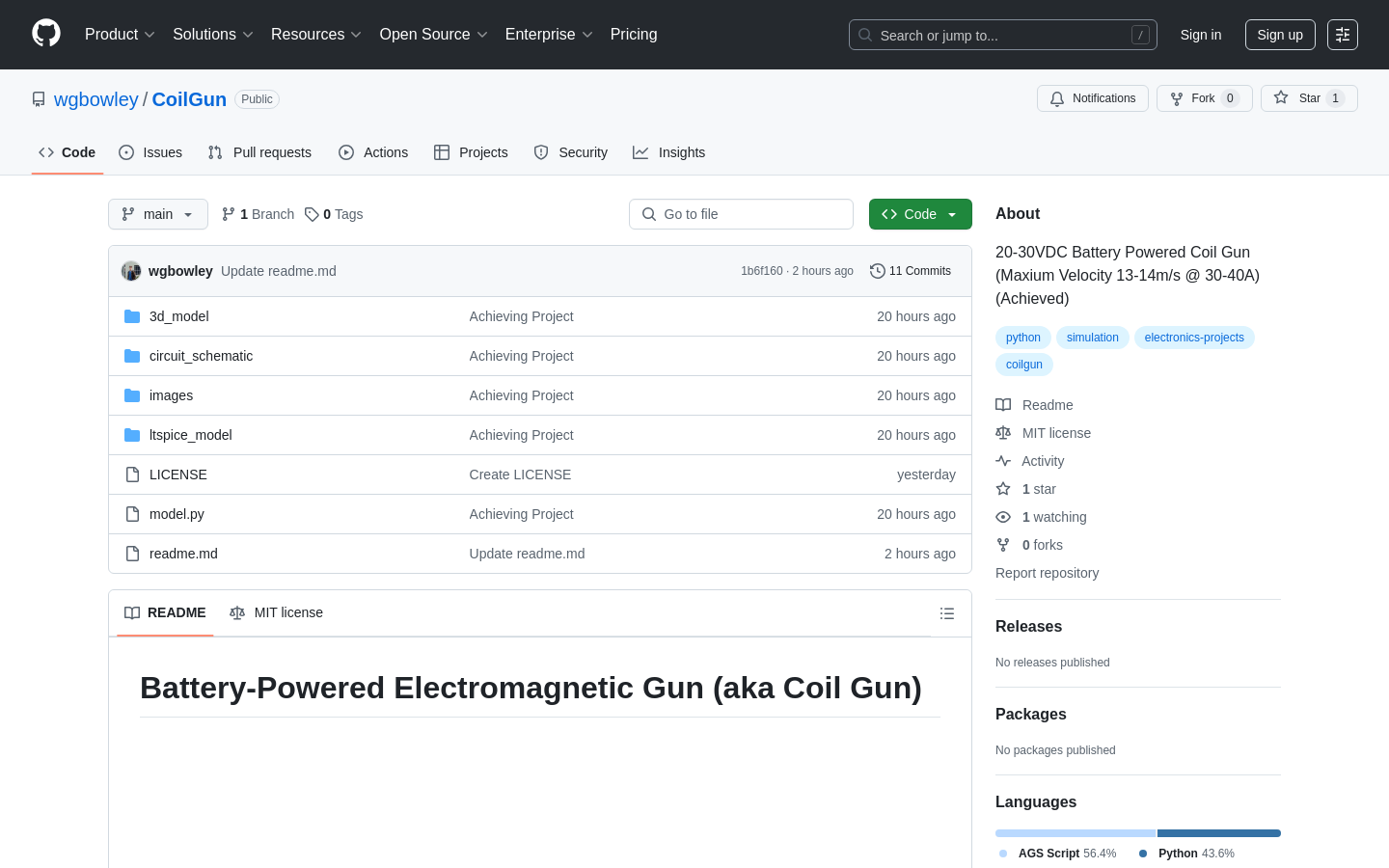The image size is (1389, 868).
Task: Select the coilgun topic tag
Action: (x=1024, y=365)
